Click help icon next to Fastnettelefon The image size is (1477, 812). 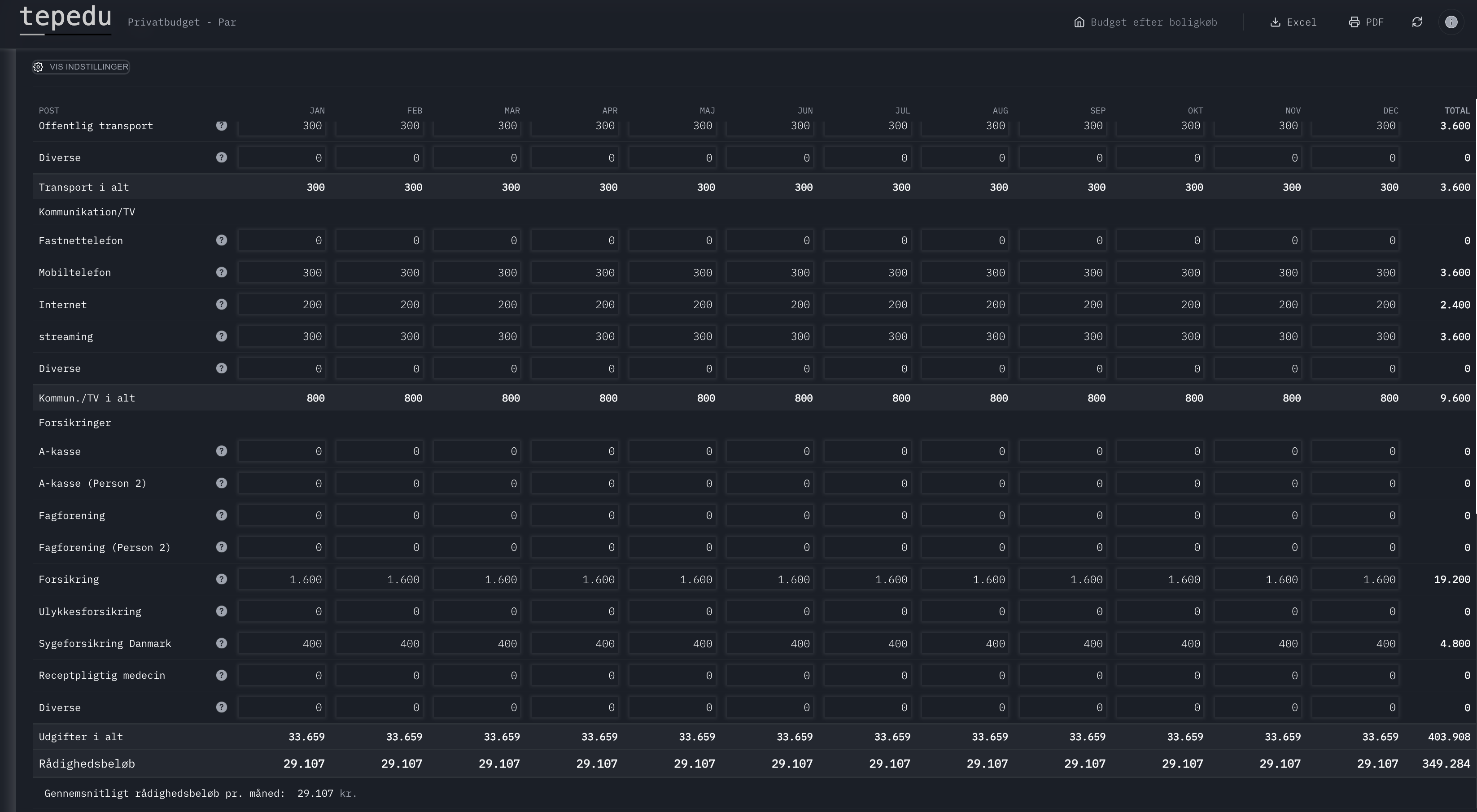click(x=221, y=240)
